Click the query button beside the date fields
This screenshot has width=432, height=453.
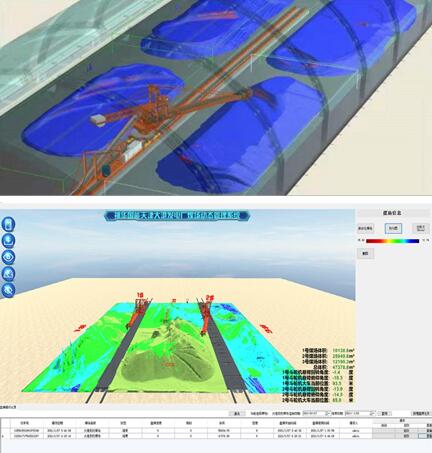pos(385,413)
